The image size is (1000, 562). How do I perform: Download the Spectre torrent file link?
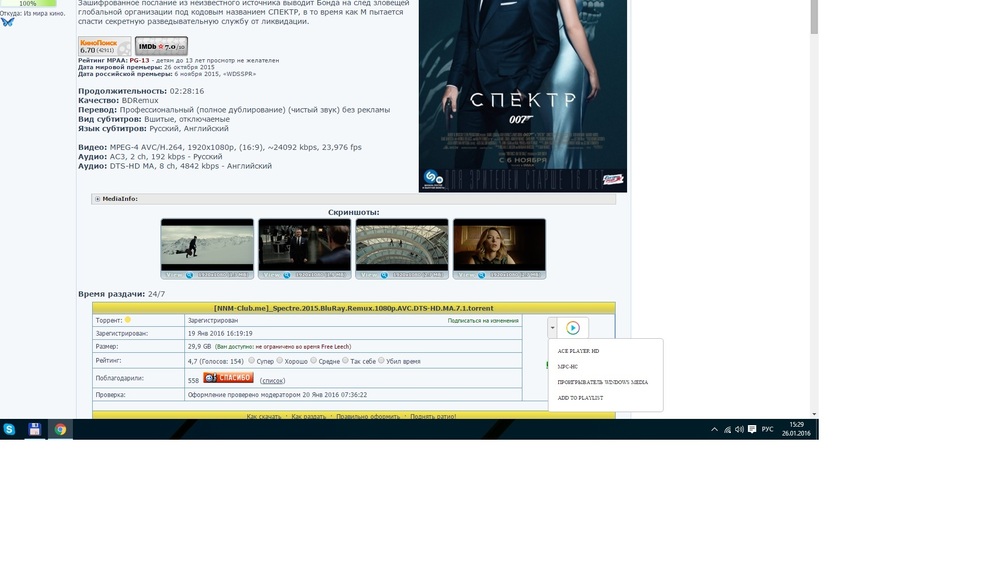pos(353,308)
